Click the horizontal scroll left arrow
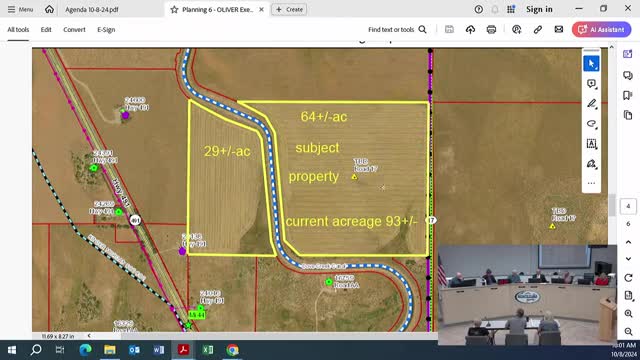Screen dimensions: 640x360 [89, 336]
